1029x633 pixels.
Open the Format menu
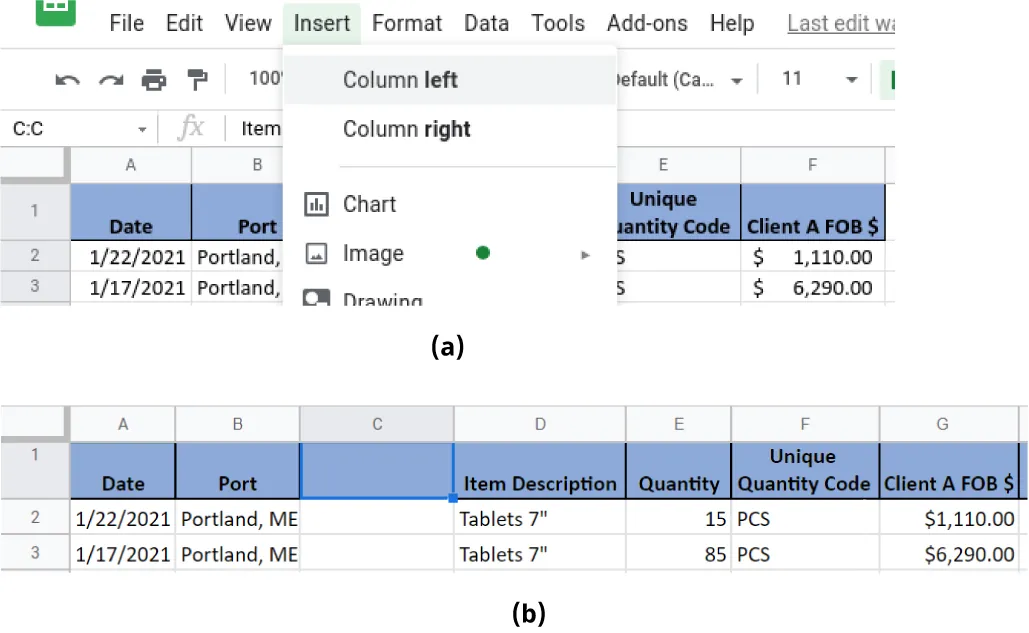tap(407, 23)
